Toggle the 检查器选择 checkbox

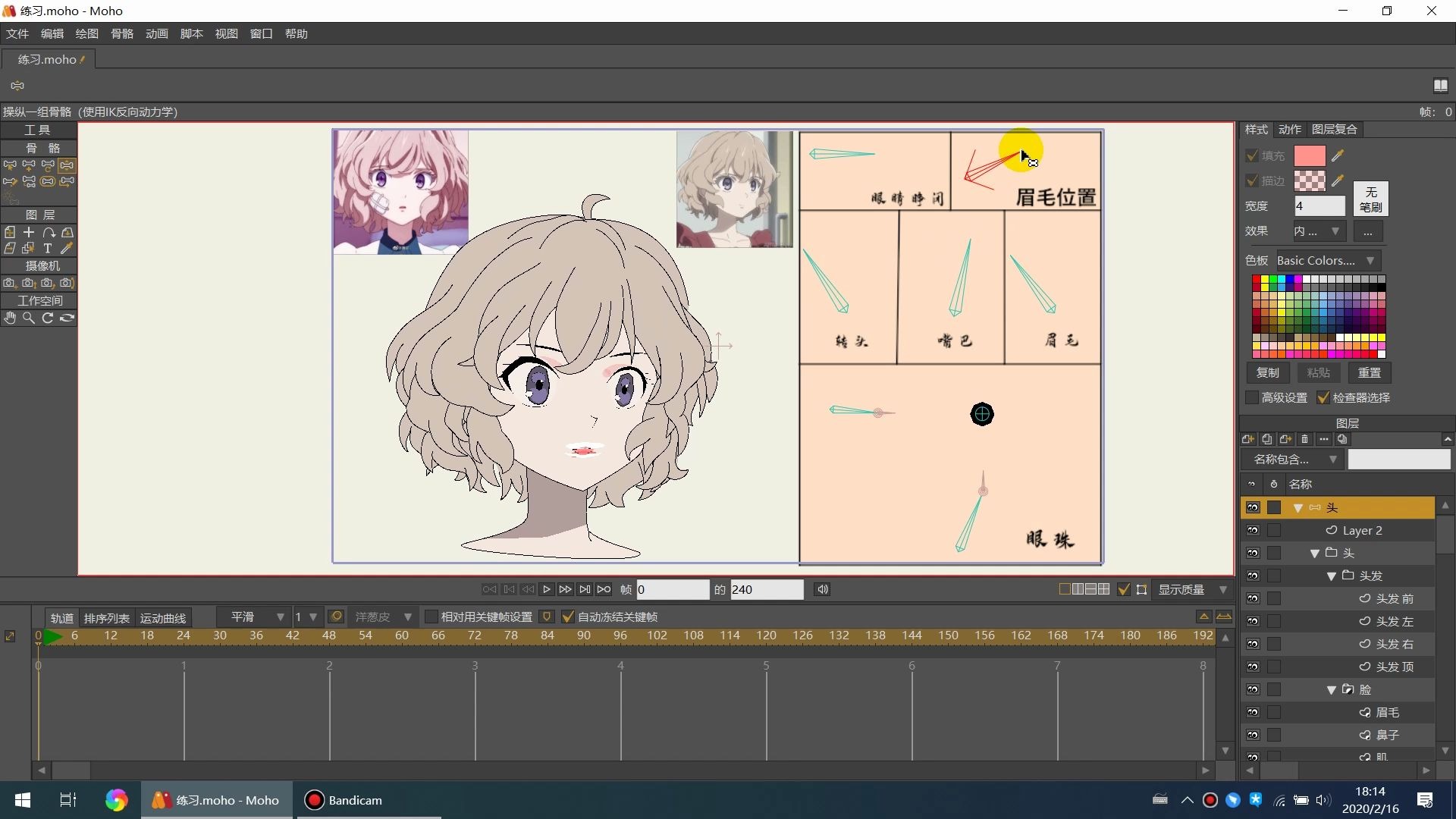[x=1323, y=397]
